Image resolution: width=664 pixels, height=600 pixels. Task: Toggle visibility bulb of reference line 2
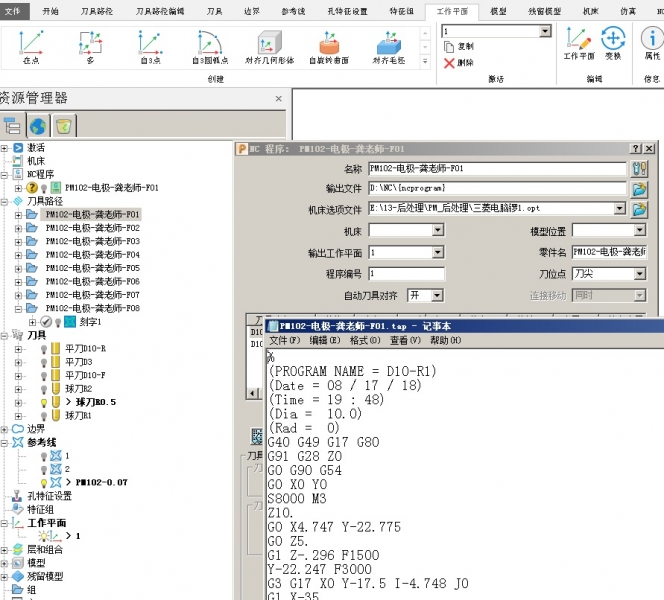click(44, 470)
